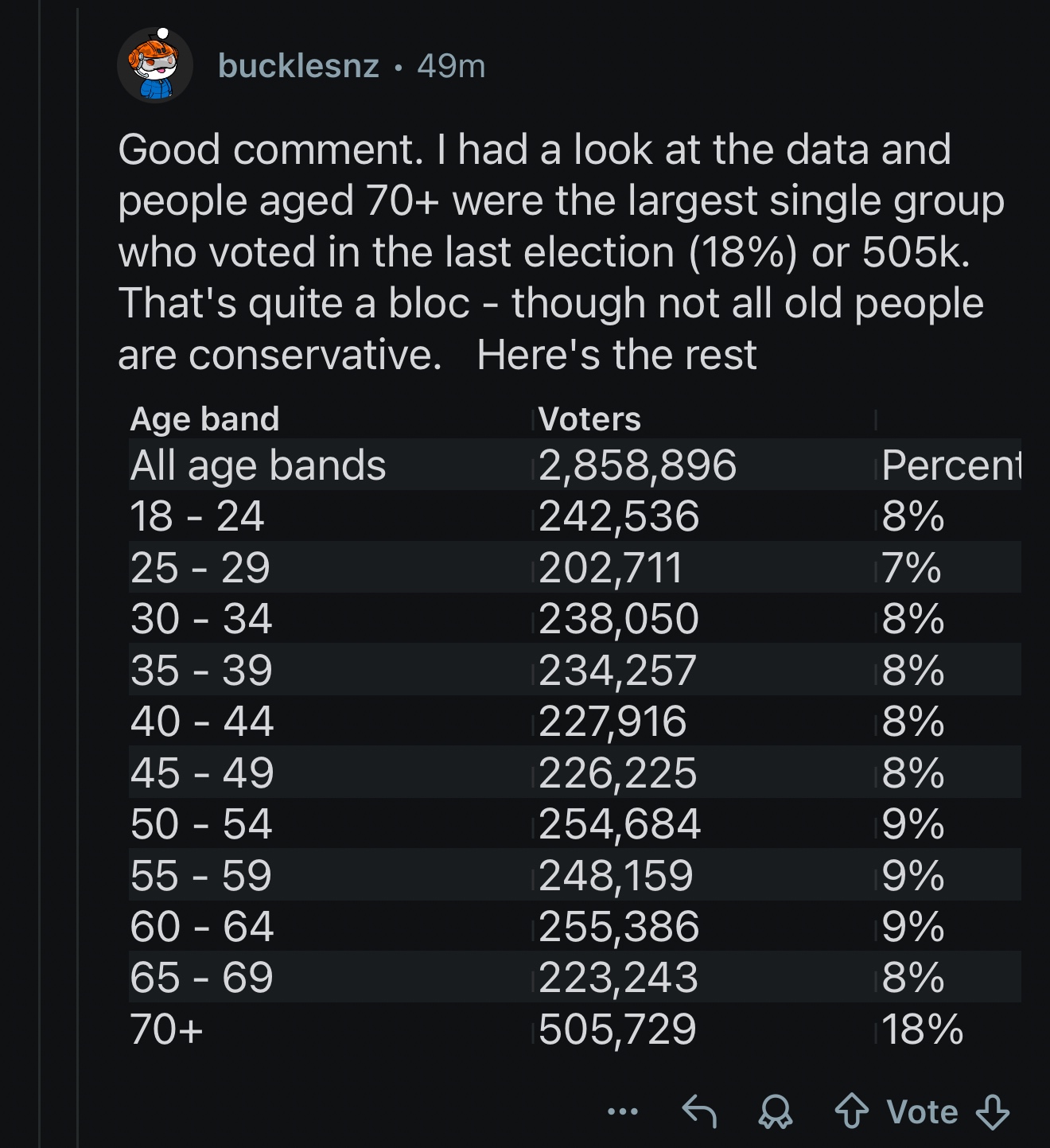Click the 2,858,896 total voters cell

click(637, 465)
